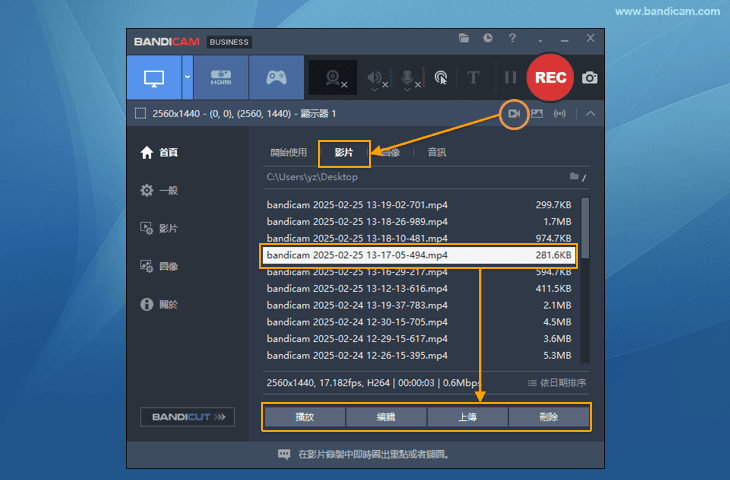Expand the screen mode dropdown arrow
The height and width of the screenshot is (480, 730).
click(x=187, y=78)
